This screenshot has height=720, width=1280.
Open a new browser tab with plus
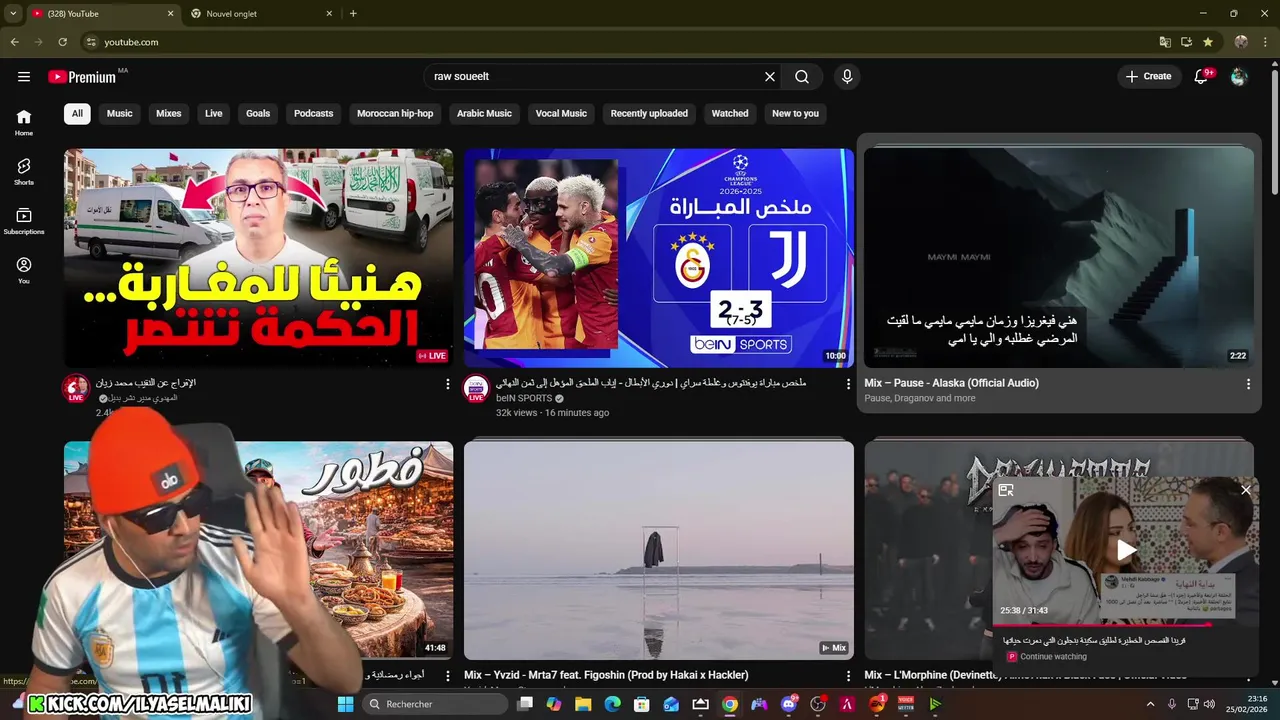tap(353, 13)
